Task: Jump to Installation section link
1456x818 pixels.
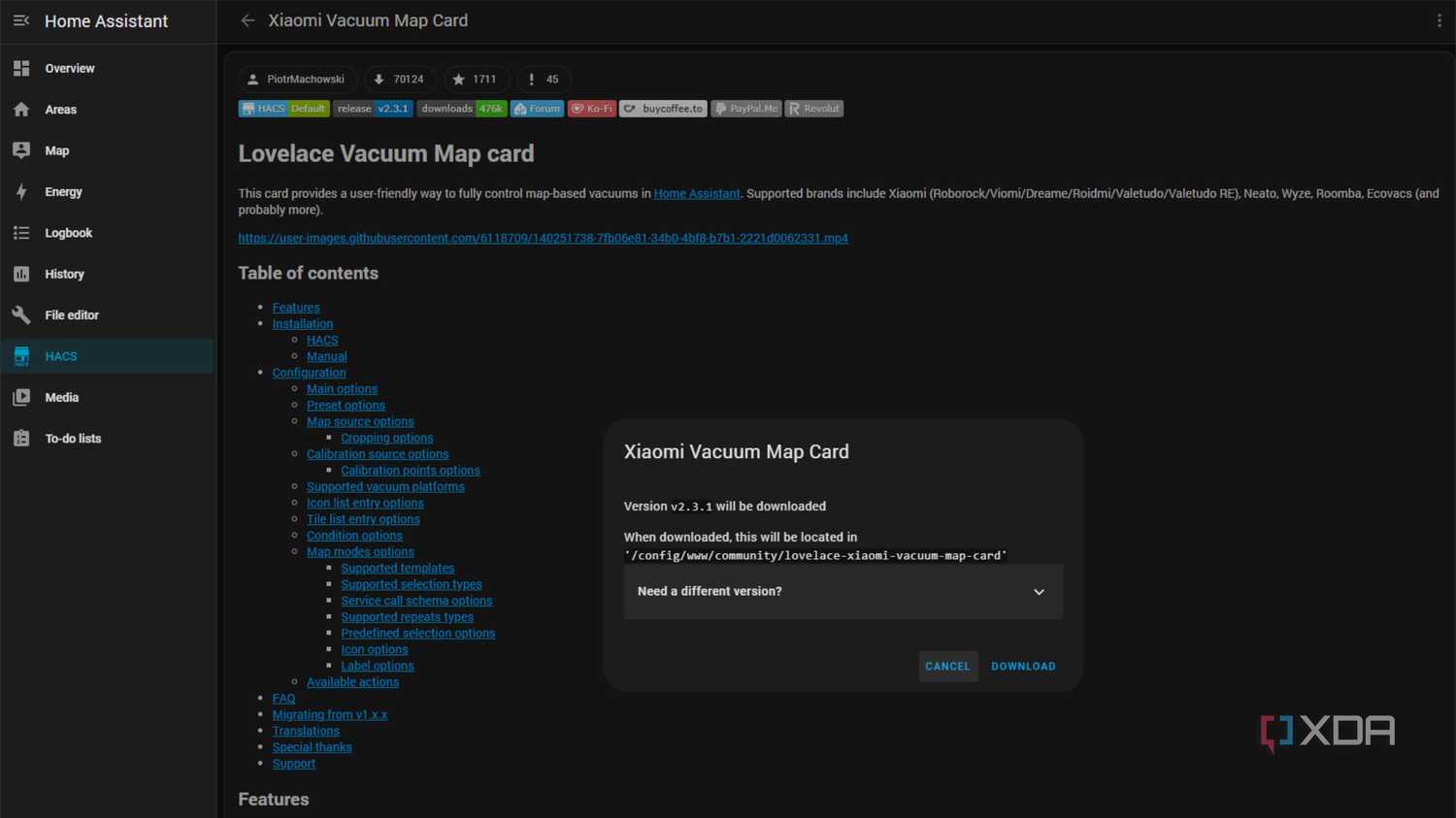Action: [303, 324]
